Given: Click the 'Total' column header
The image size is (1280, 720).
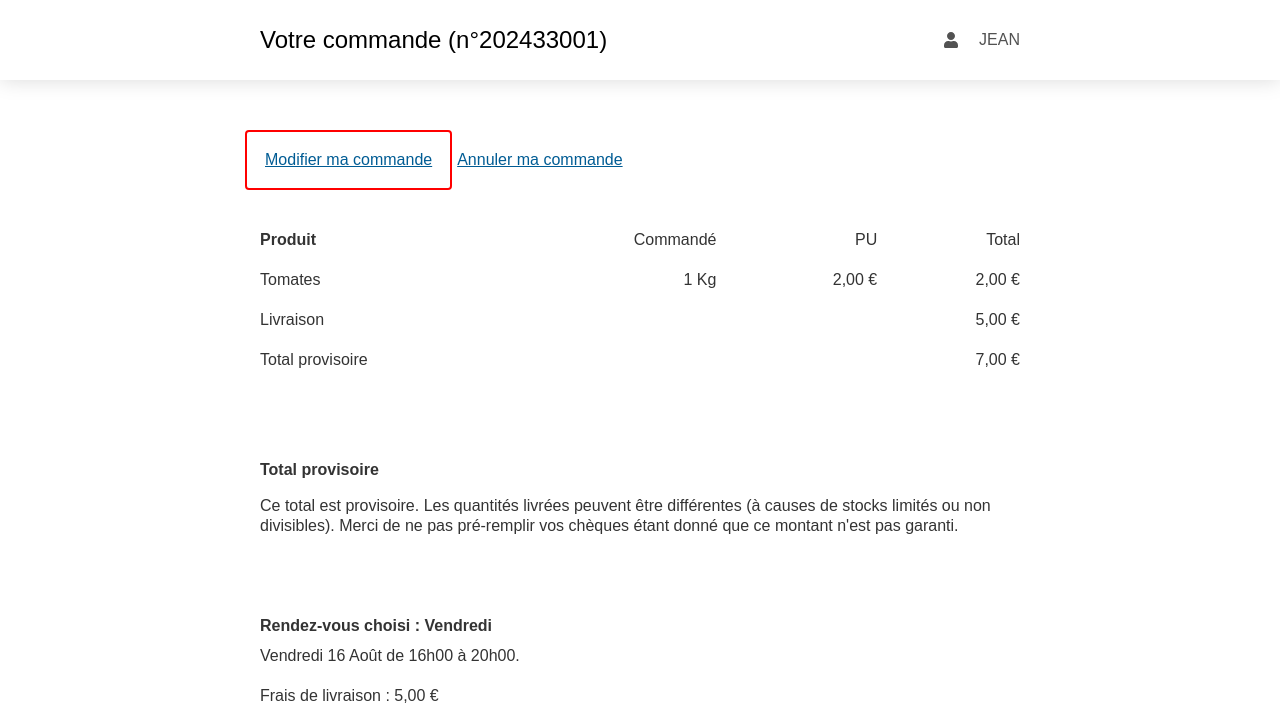Looking at the screenshot, I should pyautogui.click(x=1002, y=240).
